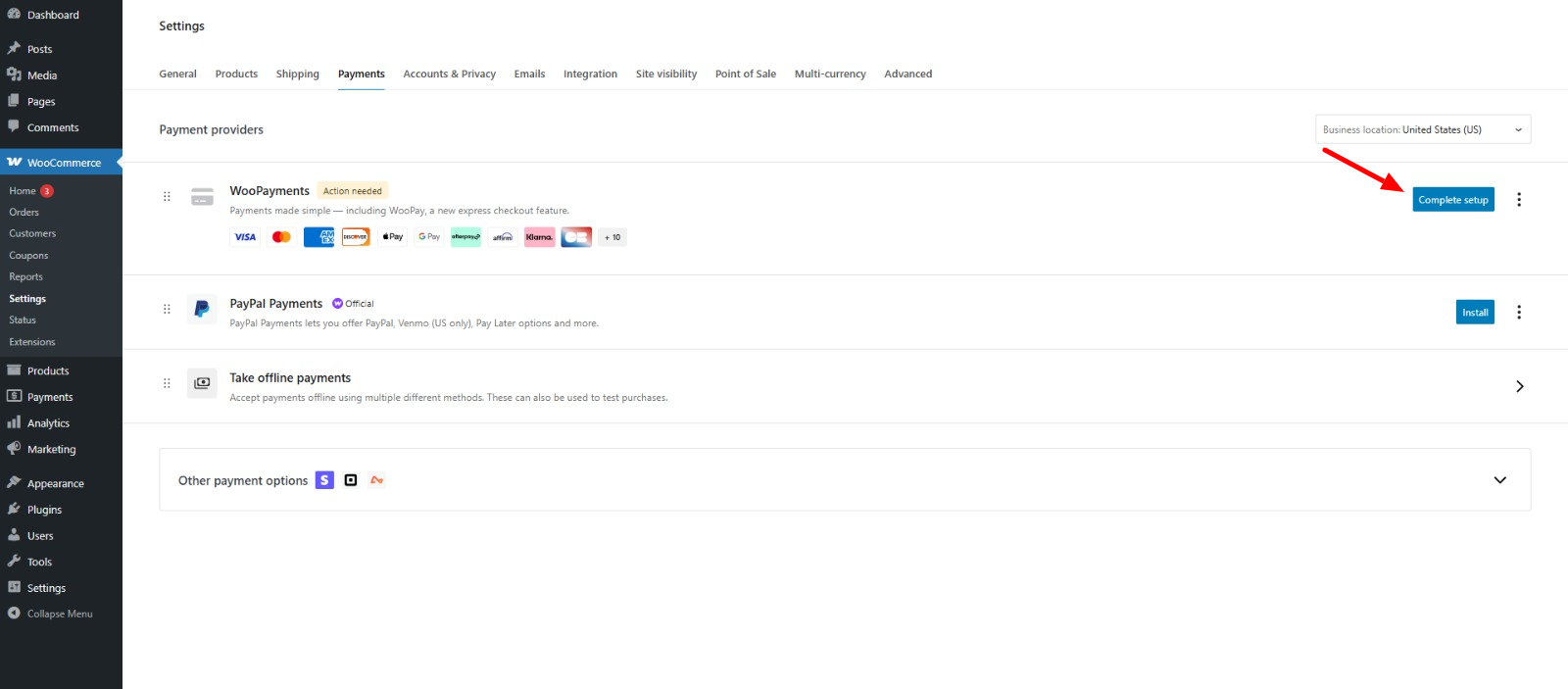
Task: Click Install for PayPal Payments
Action: click(1475, 313)
